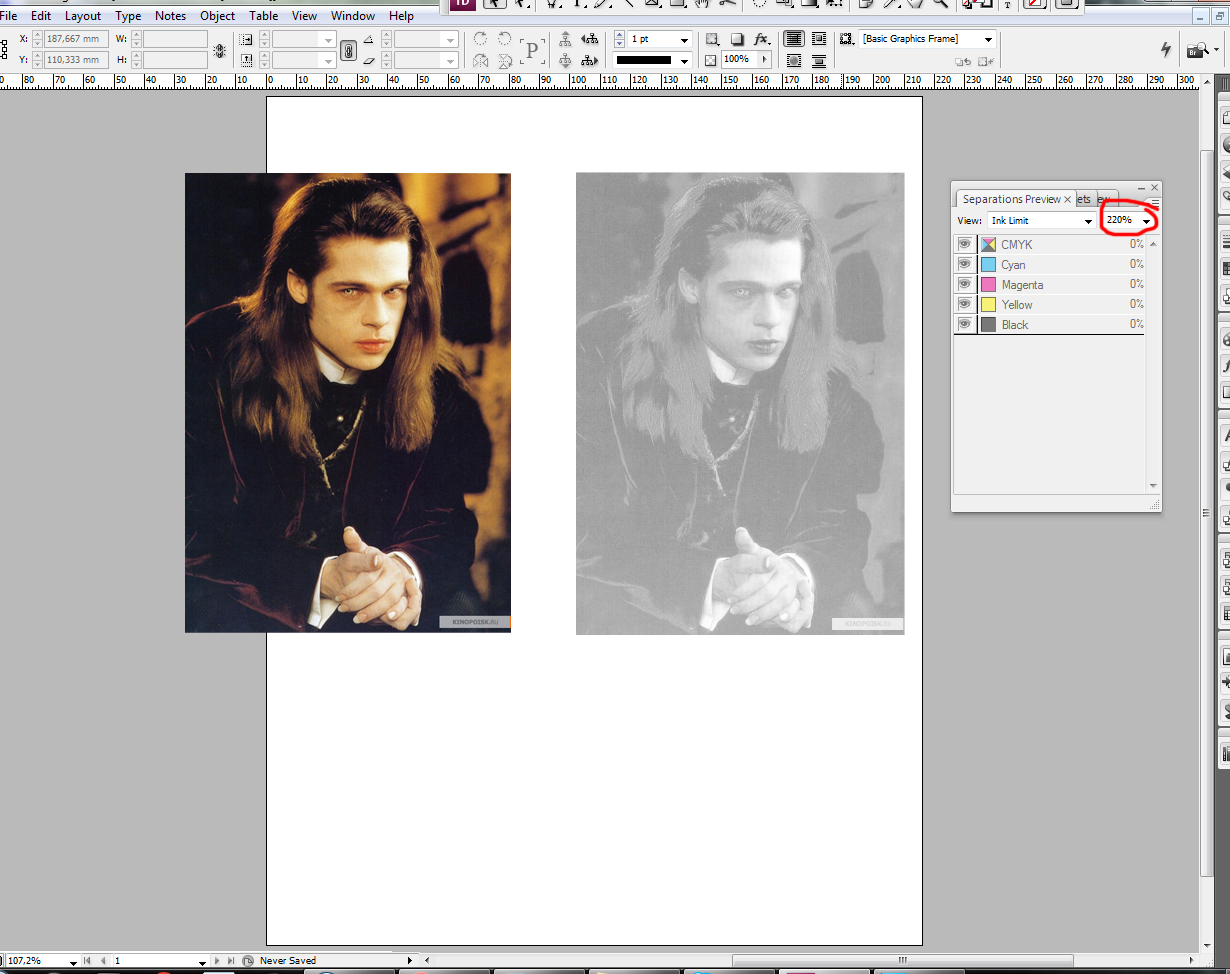Screen dimensions: 1230x974
Task: Open the Layout menu
Action: pyautogui.click(x=83, y=16)
